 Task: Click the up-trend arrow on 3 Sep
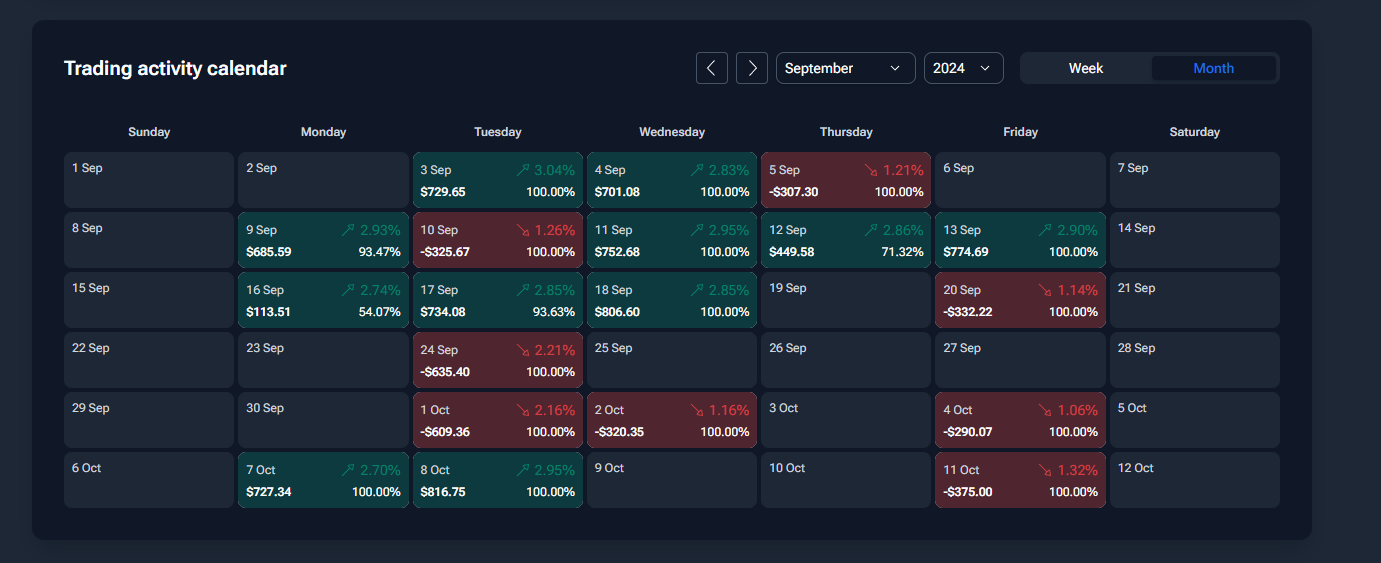(x=523, y=170)
